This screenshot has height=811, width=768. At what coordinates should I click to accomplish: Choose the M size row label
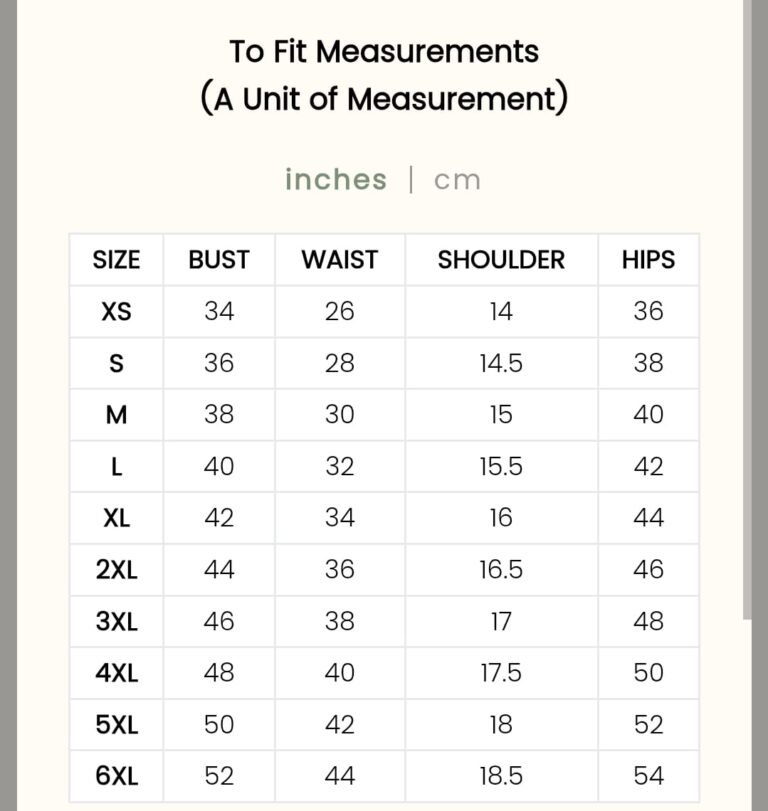pyautogui.click(x=116, y=415)
